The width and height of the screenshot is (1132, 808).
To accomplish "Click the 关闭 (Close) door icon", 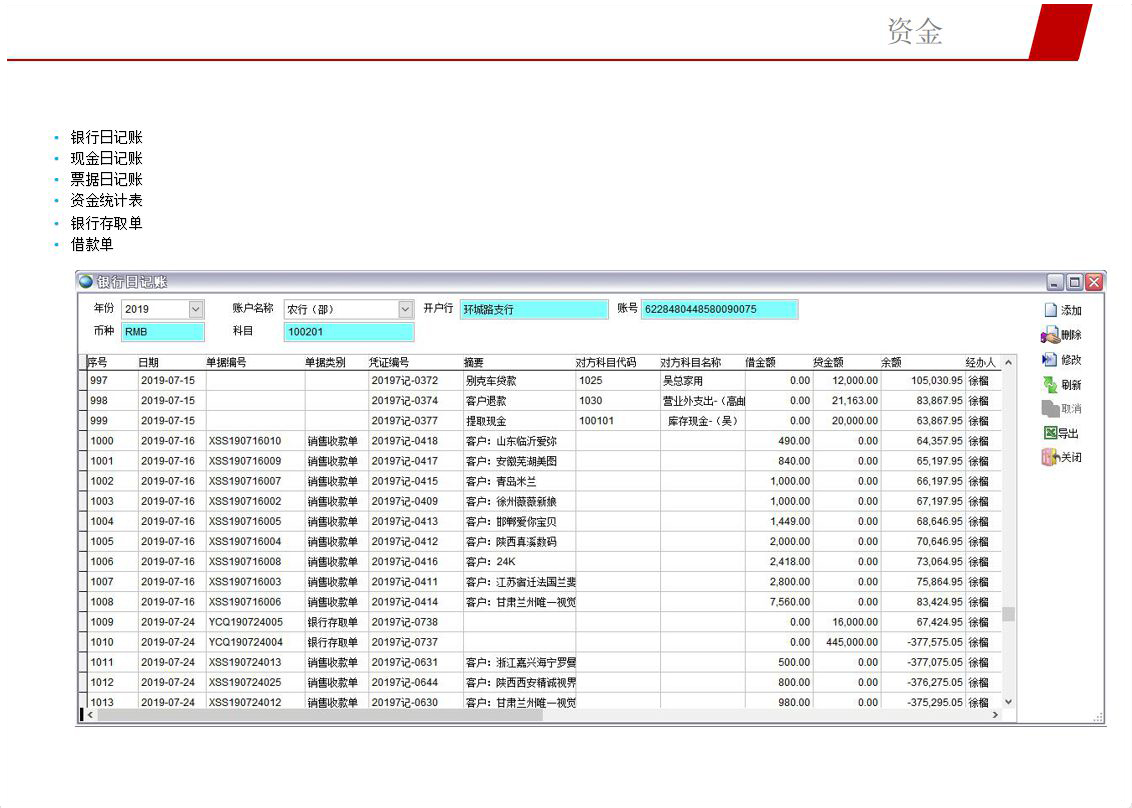I will click(x=1050, y=458).
